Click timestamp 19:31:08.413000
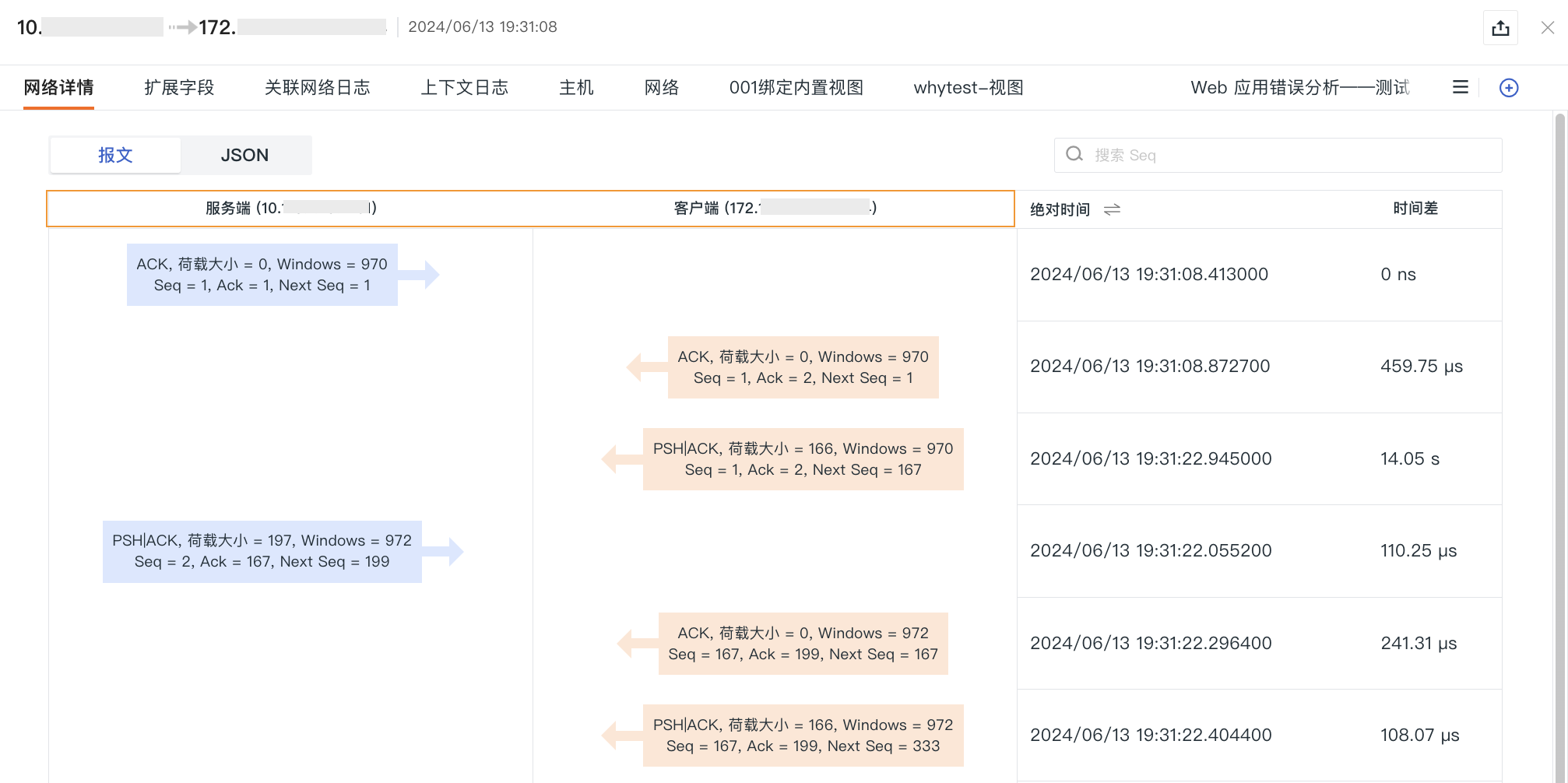The width and height of the screenshot is (1568, 783). point(1149,274)
